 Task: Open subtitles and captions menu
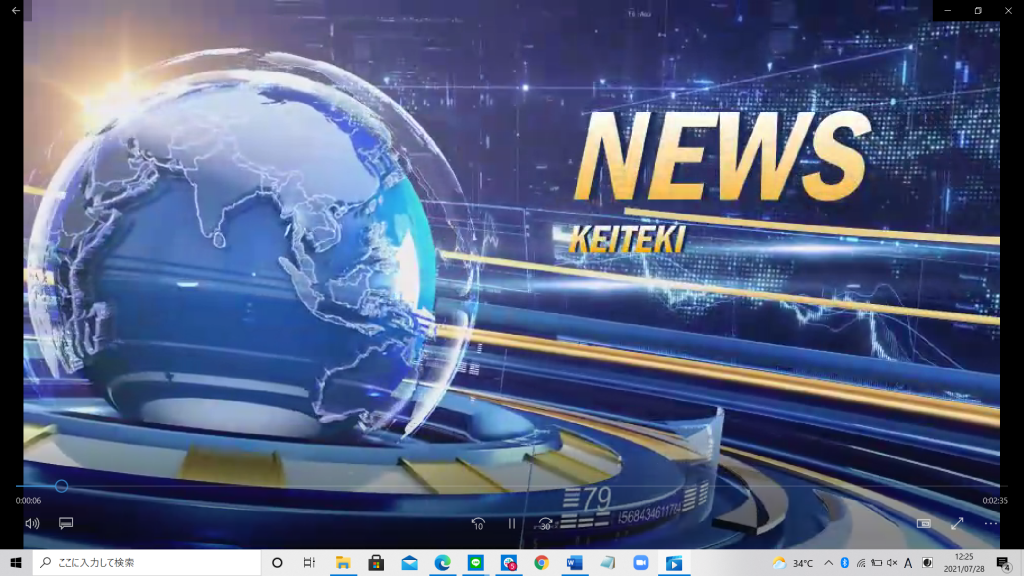point(66,523)
